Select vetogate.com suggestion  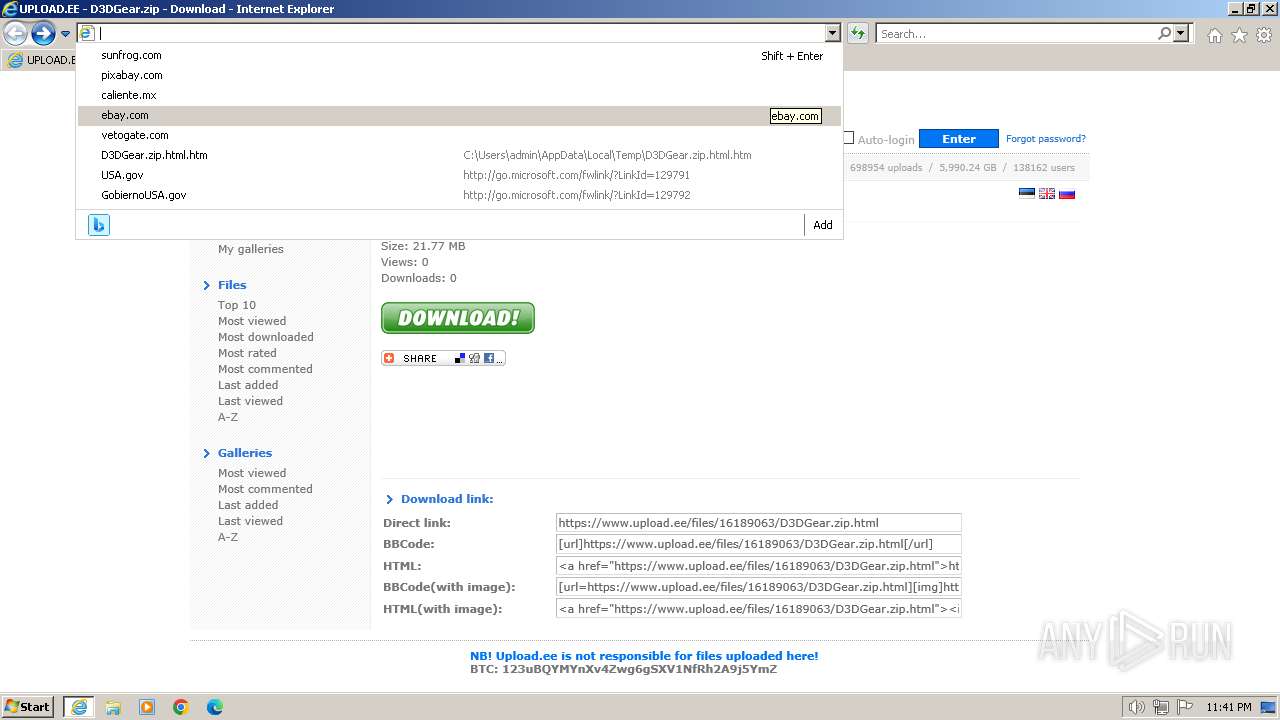point(459,135)
